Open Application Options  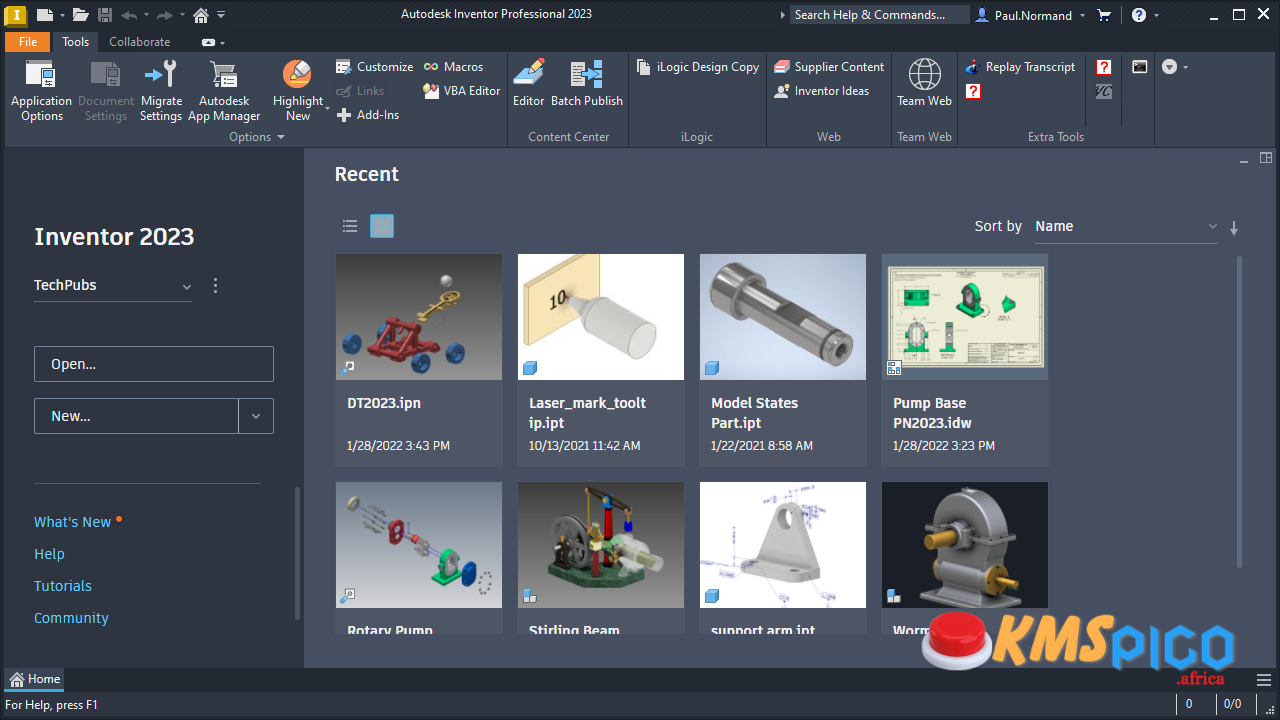tap(41, 91)
